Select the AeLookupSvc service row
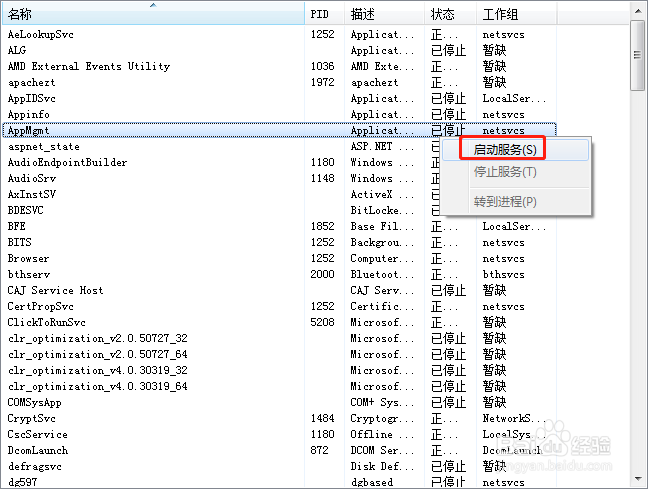Screen dimensions: 648x489 (x=279, y=34)
